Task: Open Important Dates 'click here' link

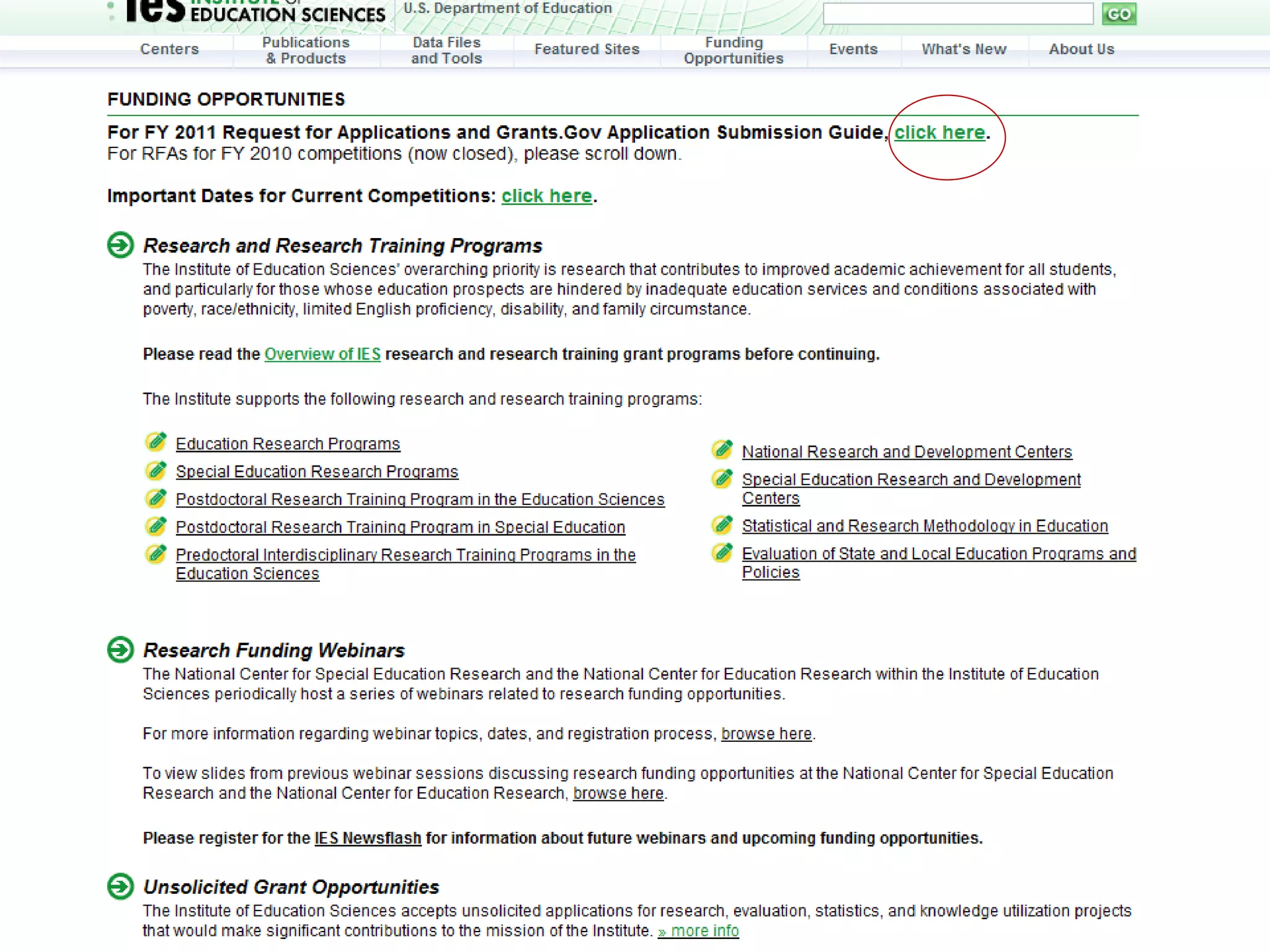Action: pos(546,196)
